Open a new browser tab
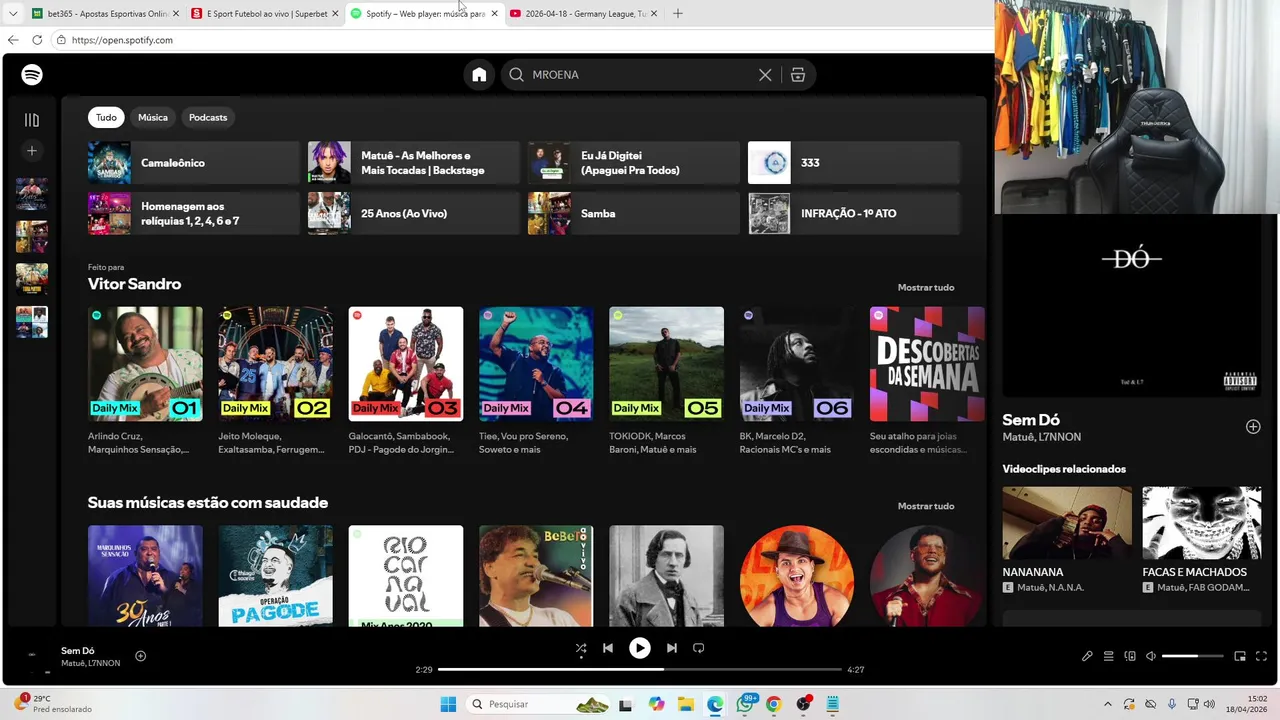 pos(678,14)
